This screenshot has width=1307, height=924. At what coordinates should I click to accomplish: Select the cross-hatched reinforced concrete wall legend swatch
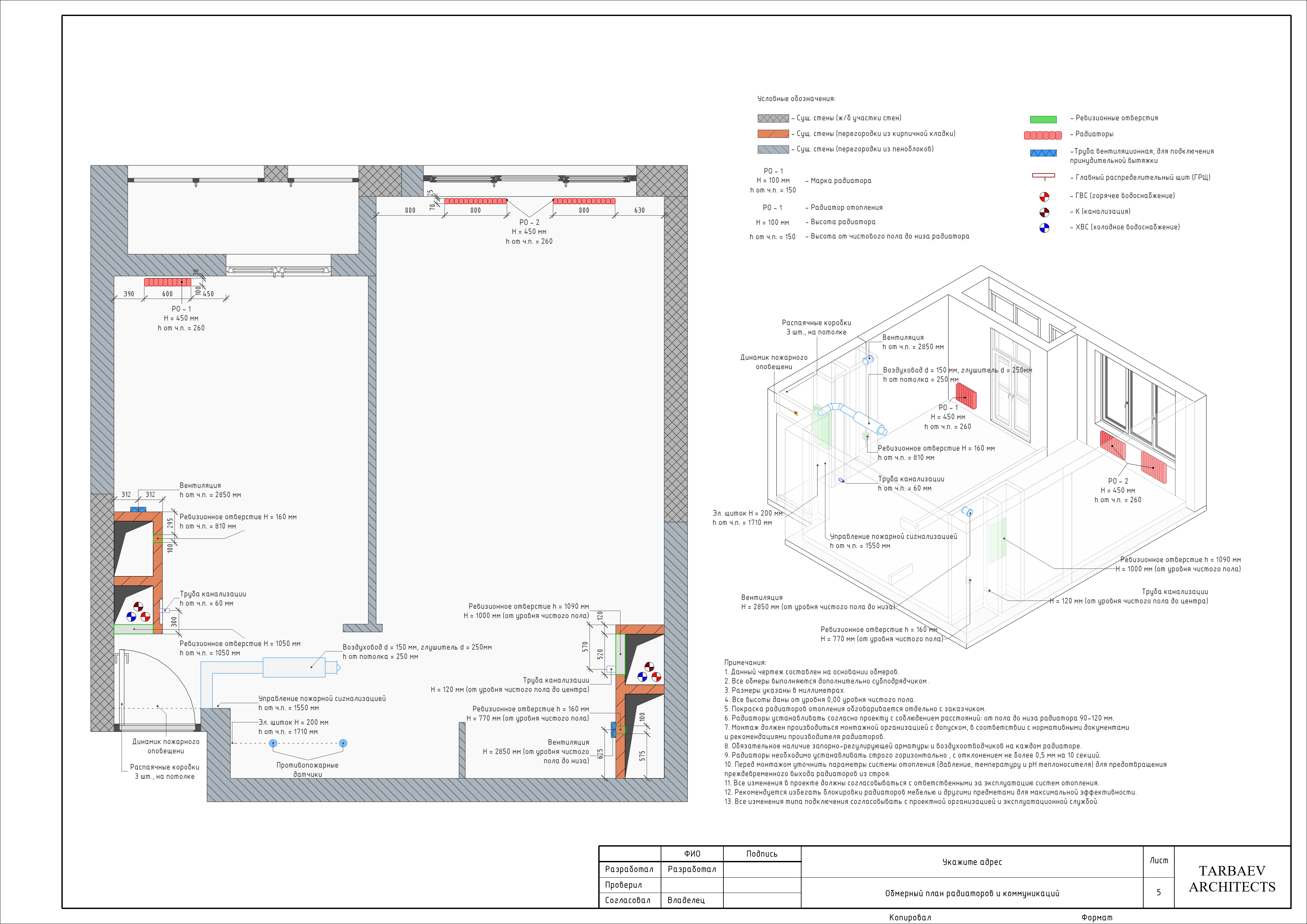pos(773,118)
